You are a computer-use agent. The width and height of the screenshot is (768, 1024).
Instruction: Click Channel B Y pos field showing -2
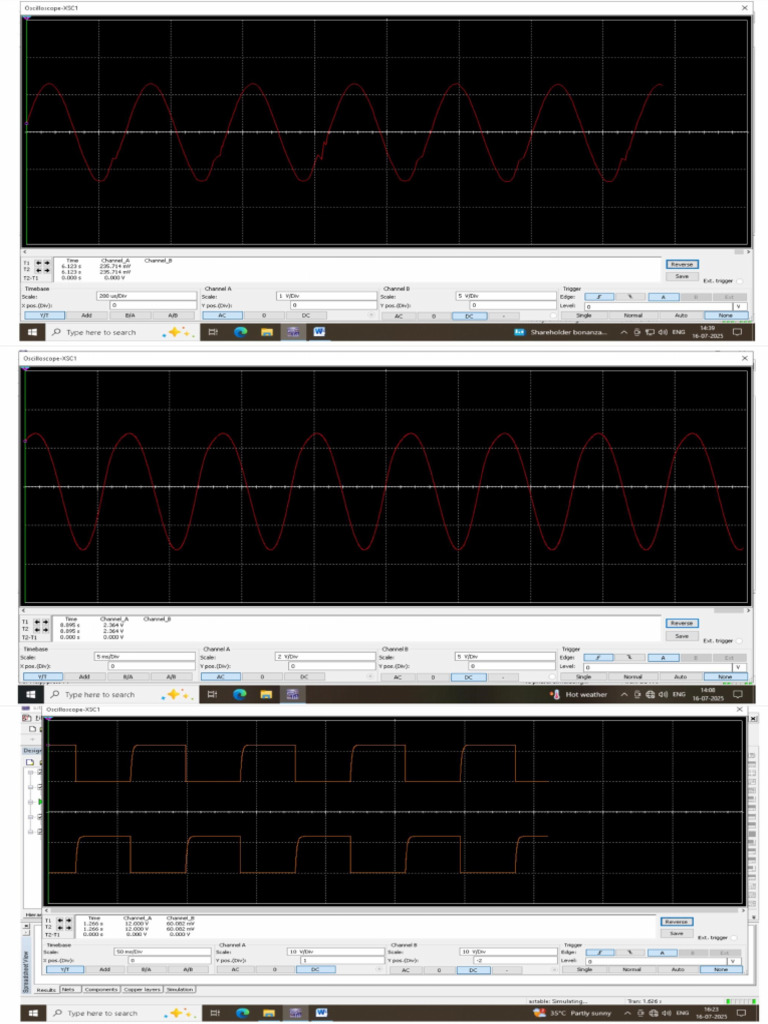click(x=515, y=961)
